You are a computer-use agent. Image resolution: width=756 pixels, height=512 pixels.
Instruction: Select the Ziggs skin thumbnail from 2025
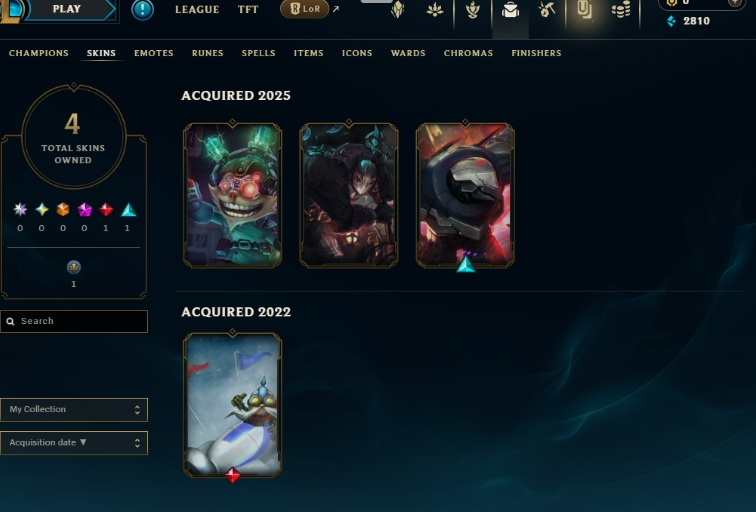(232, 195)
